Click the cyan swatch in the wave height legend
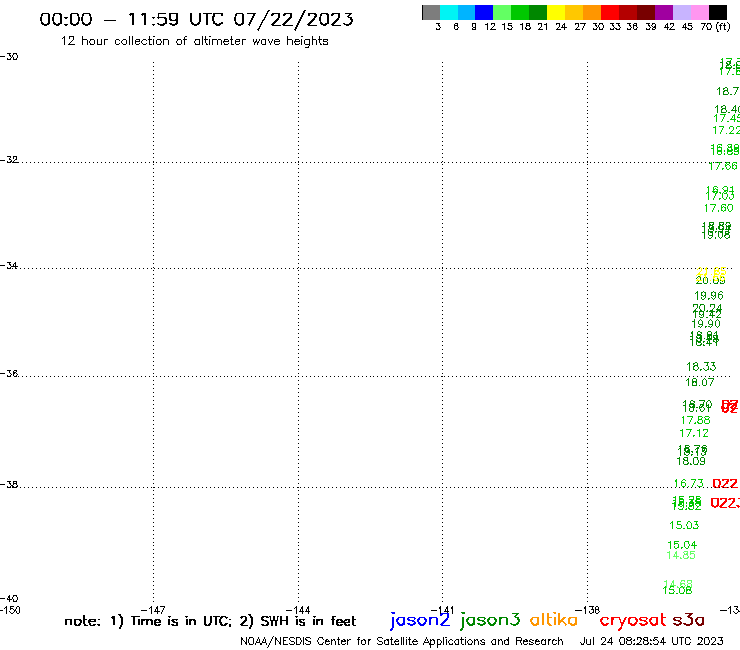Screen dimensions: 740x650 pyautogui.click(x=449, y=12)
